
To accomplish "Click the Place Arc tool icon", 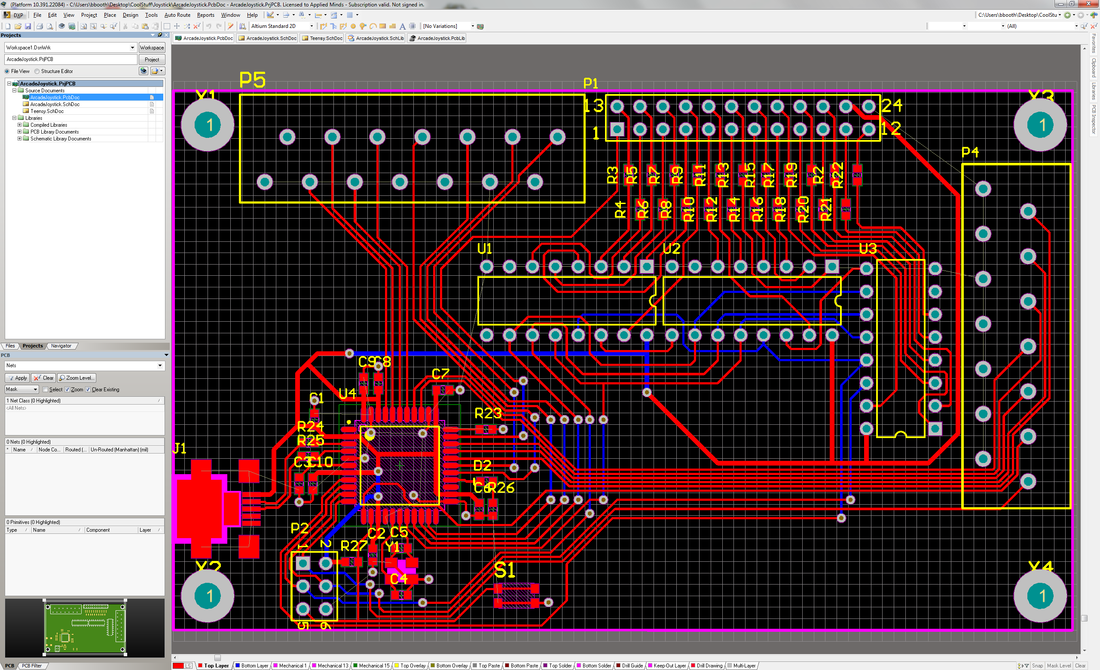I will tap(373, 26).
